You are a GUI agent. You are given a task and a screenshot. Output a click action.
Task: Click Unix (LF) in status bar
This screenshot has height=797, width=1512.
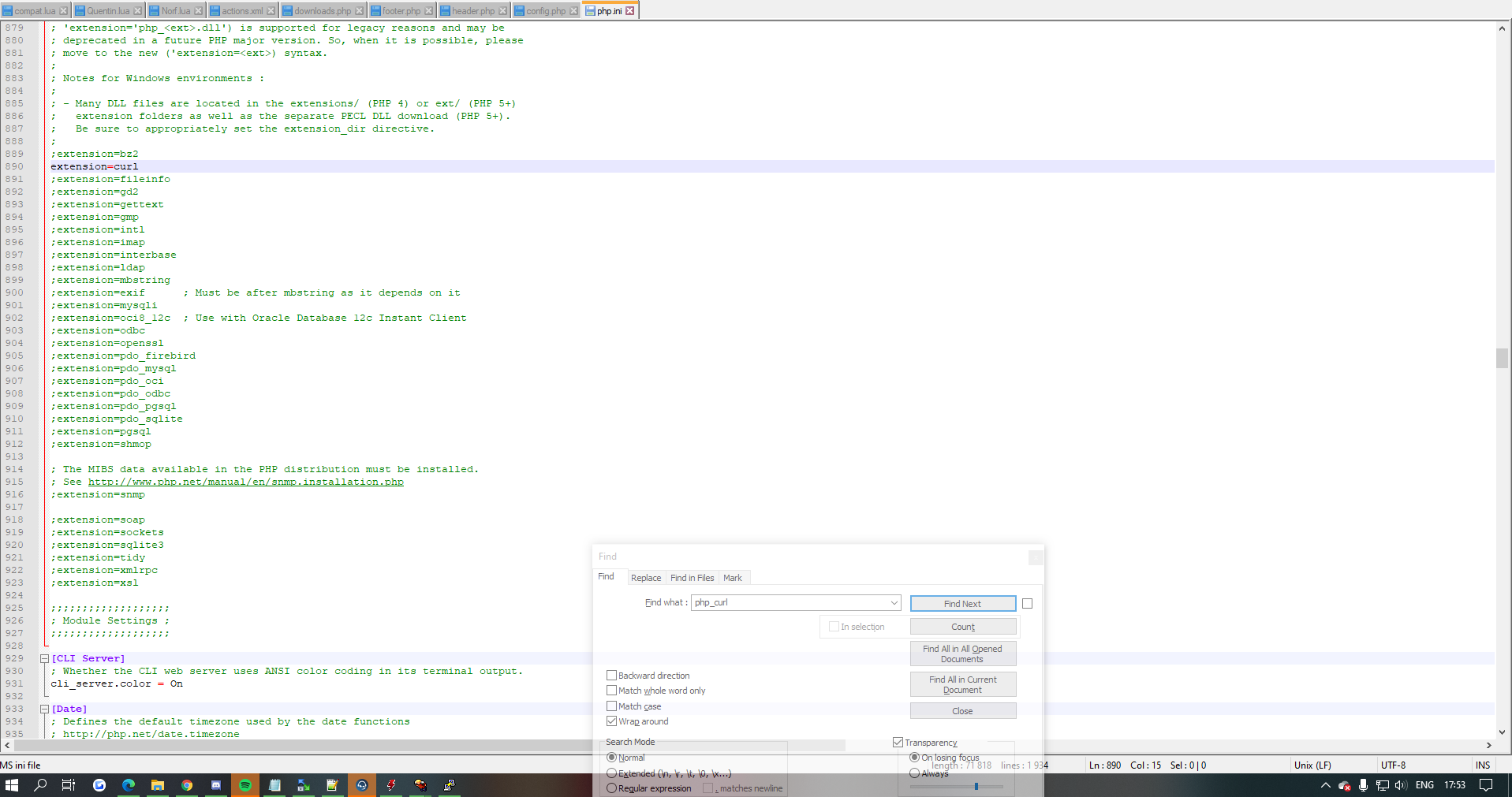[x=1312, y=765]
